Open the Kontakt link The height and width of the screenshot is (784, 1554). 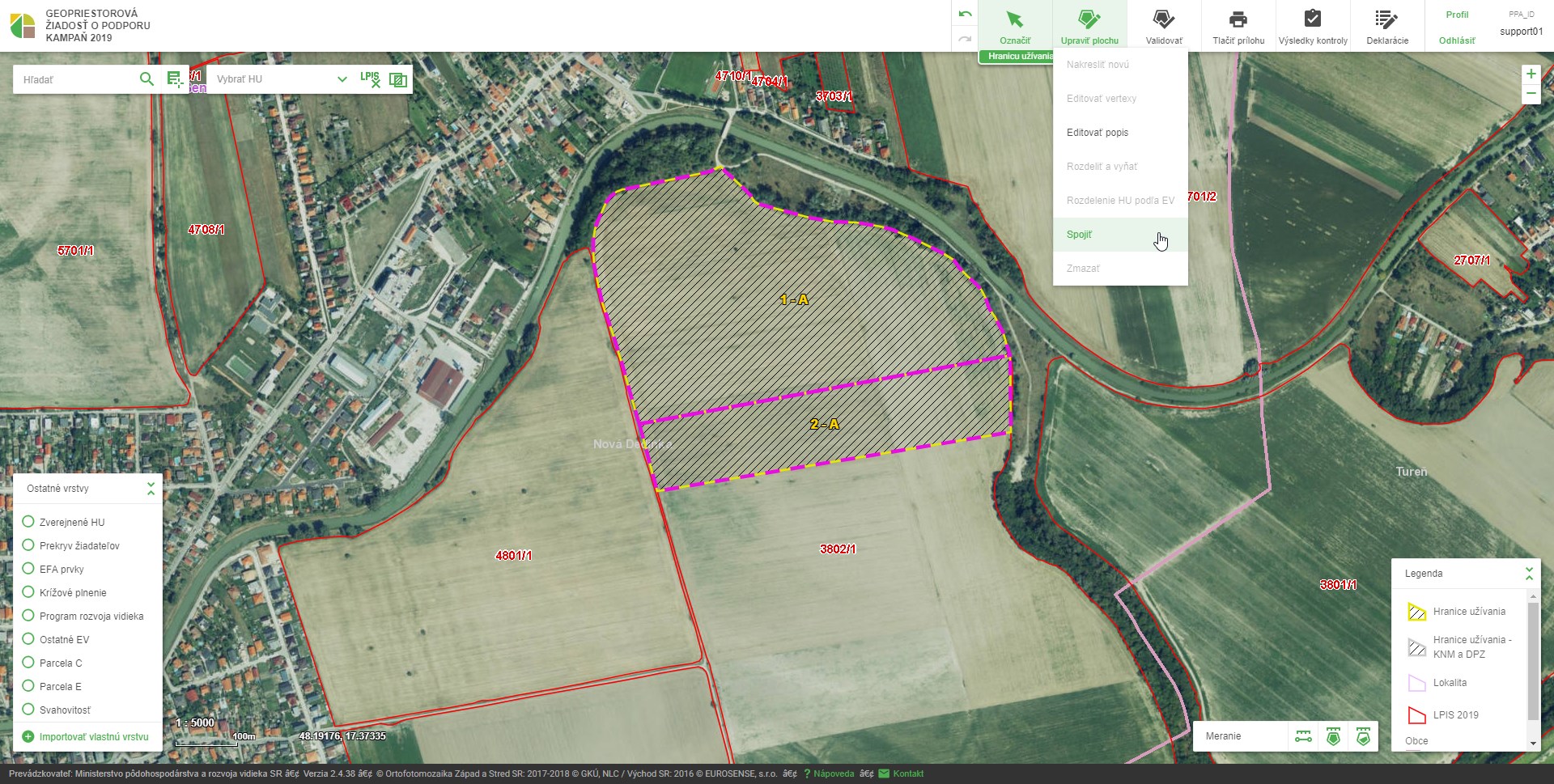point(908,773)
